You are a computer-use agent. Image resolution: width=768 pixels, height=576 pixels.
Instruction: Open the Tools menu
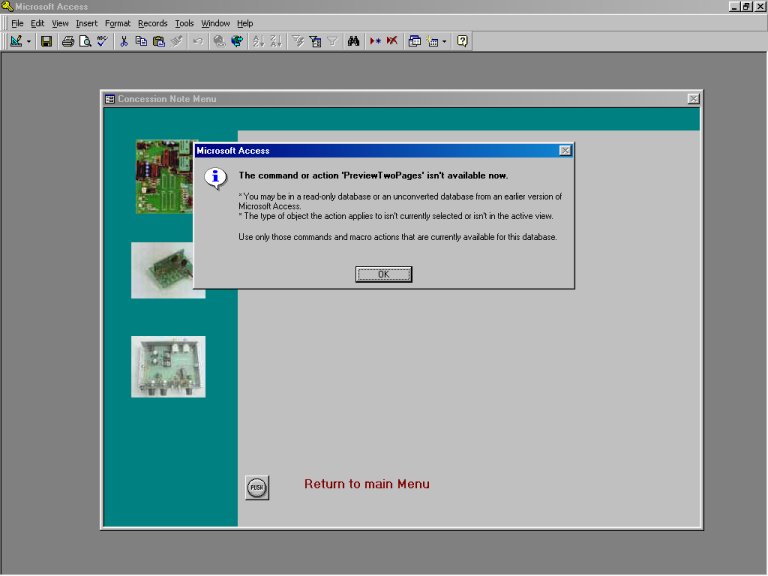pos(184,23)
